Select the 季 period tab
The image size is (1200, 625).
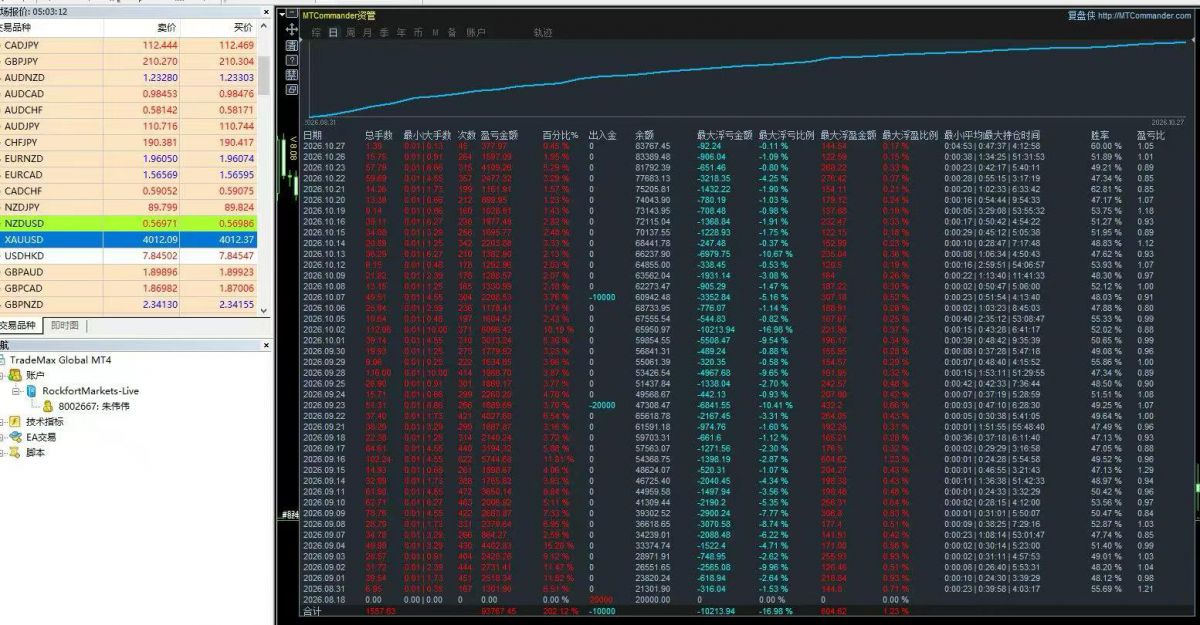click(384, 33)
